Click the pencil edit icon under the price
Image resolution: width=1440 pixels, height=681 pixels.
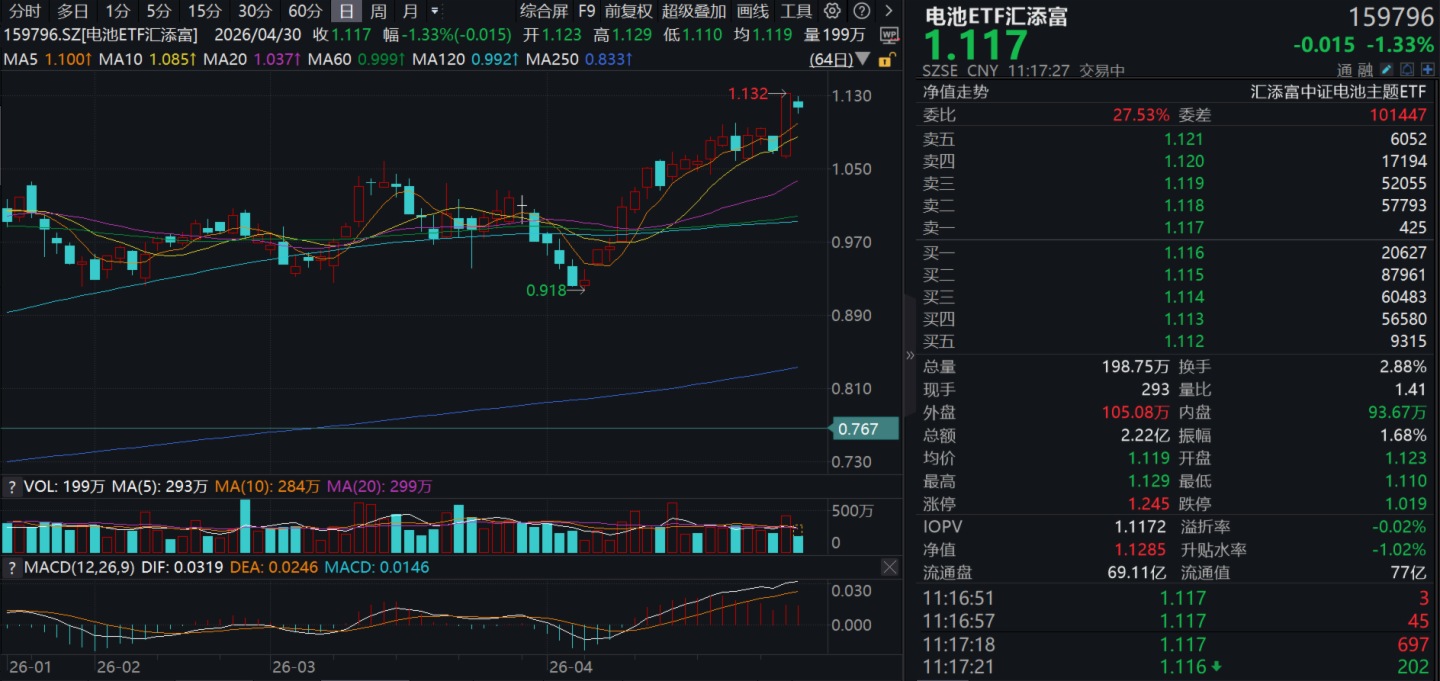click(1386, 70)
